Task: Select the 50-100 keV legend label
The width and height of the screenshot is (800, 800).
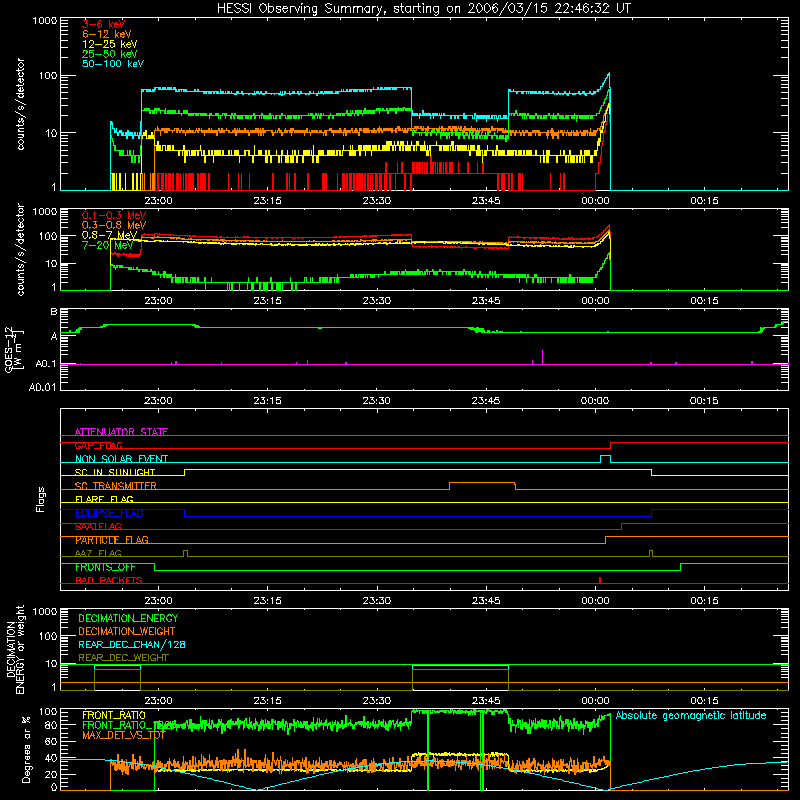Action: point(113,64)
